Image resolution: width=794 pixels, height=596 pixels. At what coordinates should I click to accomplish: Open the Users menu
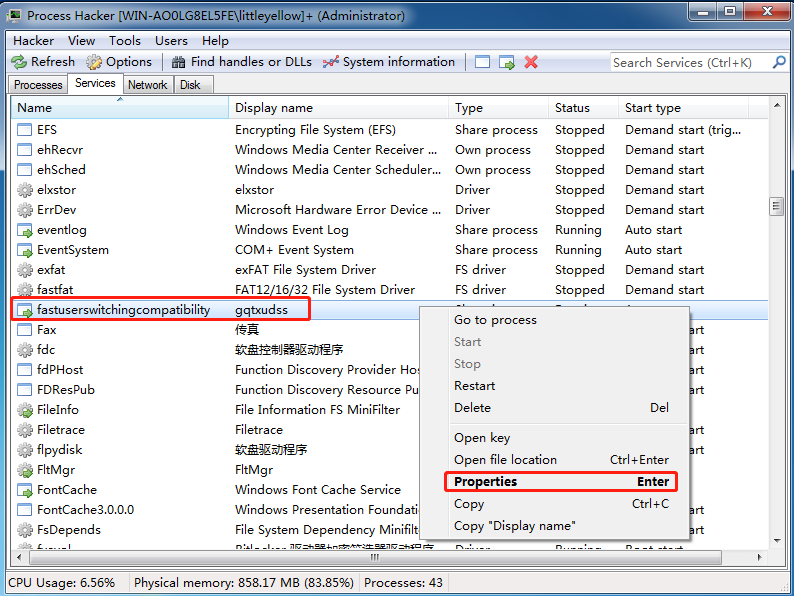click(171, 41)
